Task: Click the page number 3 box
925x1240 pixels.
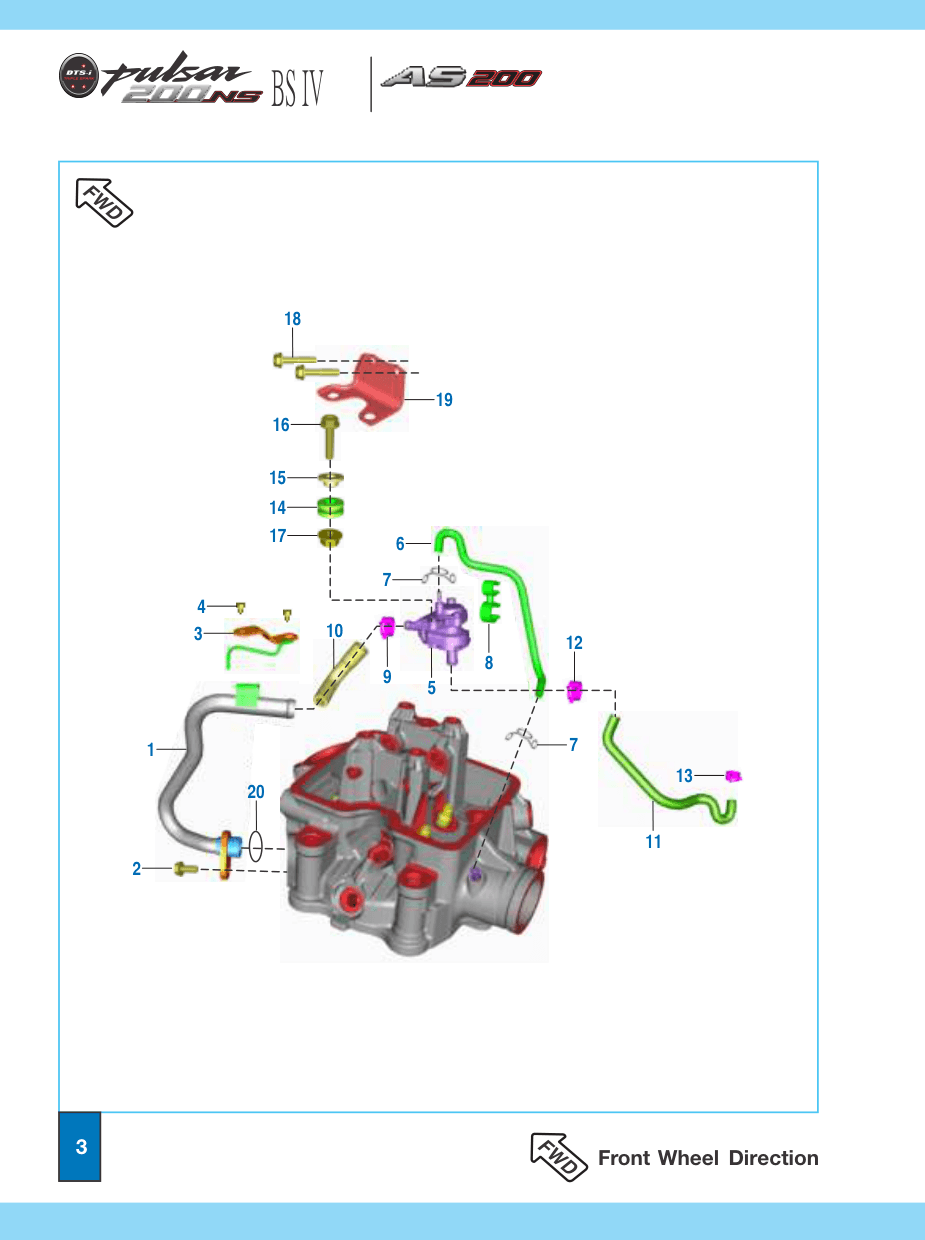Action: (80, 1146)
